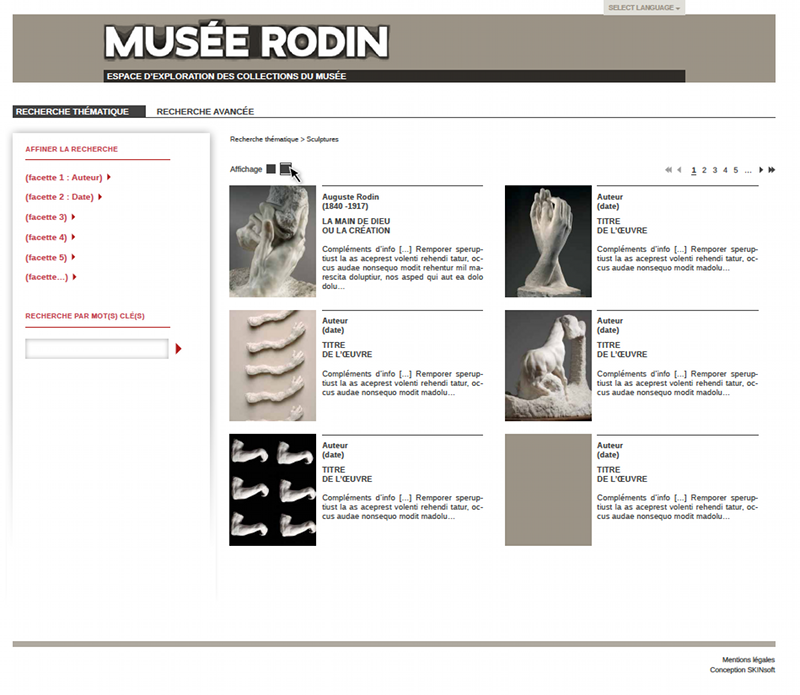Jump to last results page arrow
800x695 pixels.
coord(771,170)
